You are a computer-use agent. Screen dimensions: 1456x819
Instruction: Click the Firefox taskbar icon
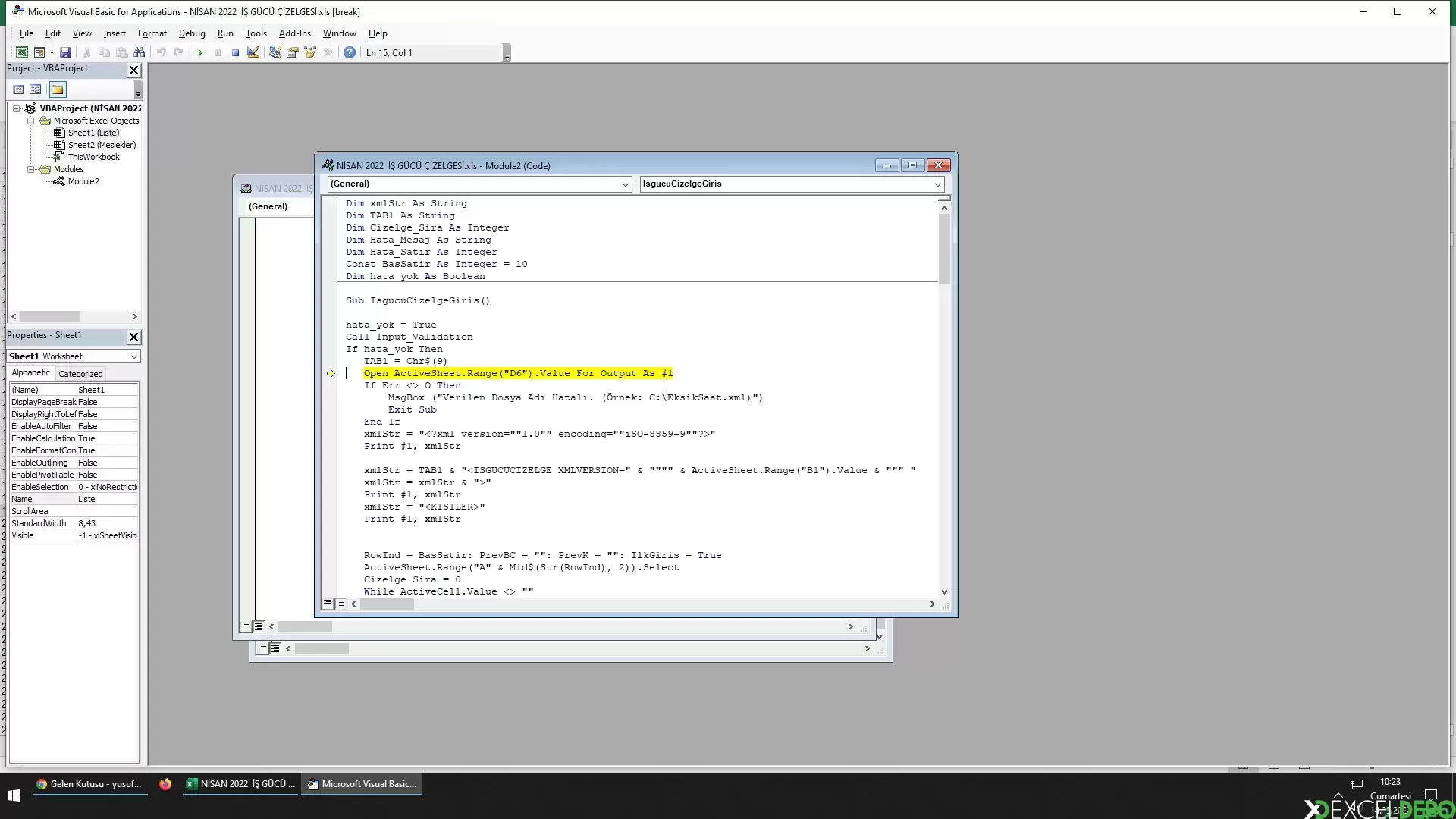point(165,784)
